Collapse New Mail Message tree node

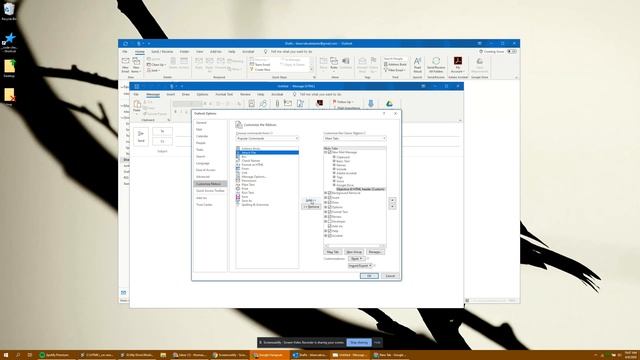pos(326,152)
